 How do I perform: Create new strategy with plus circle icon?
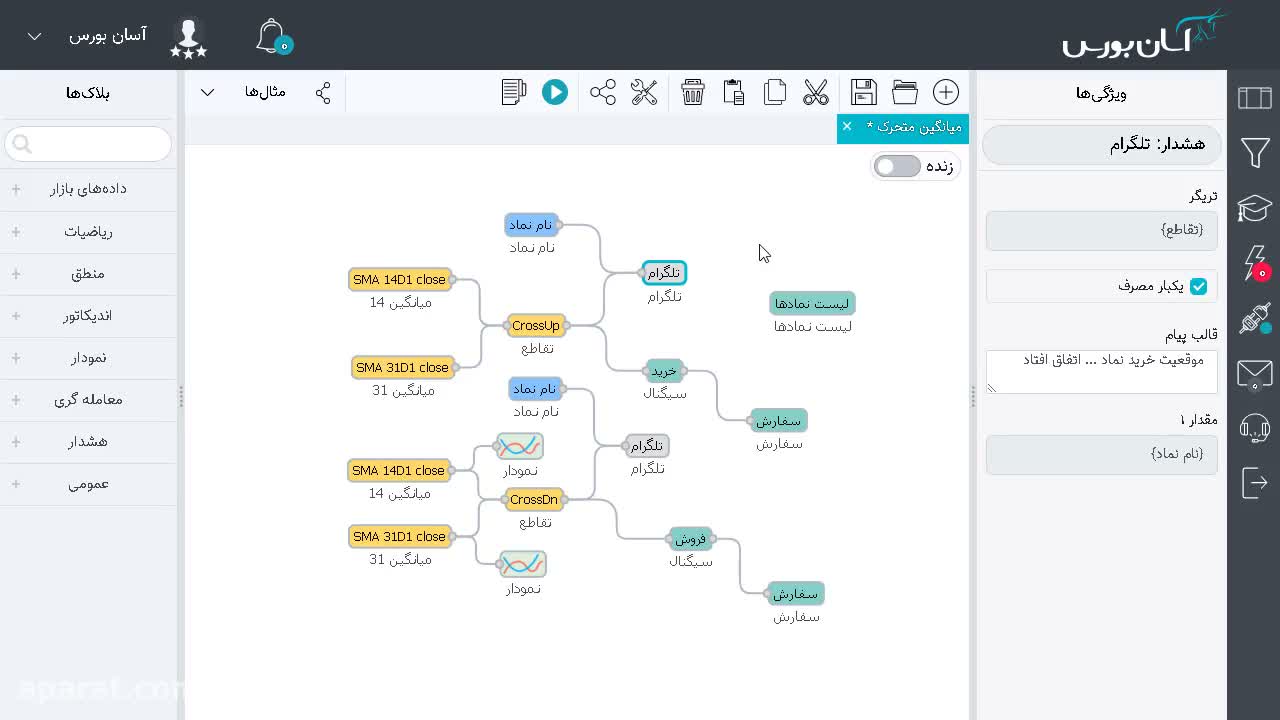(x=946, y=92)
